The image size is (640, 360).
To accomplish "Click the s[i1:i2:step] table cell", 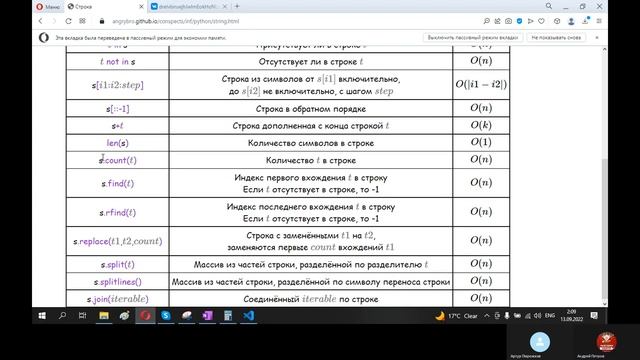I will (118, 85).
